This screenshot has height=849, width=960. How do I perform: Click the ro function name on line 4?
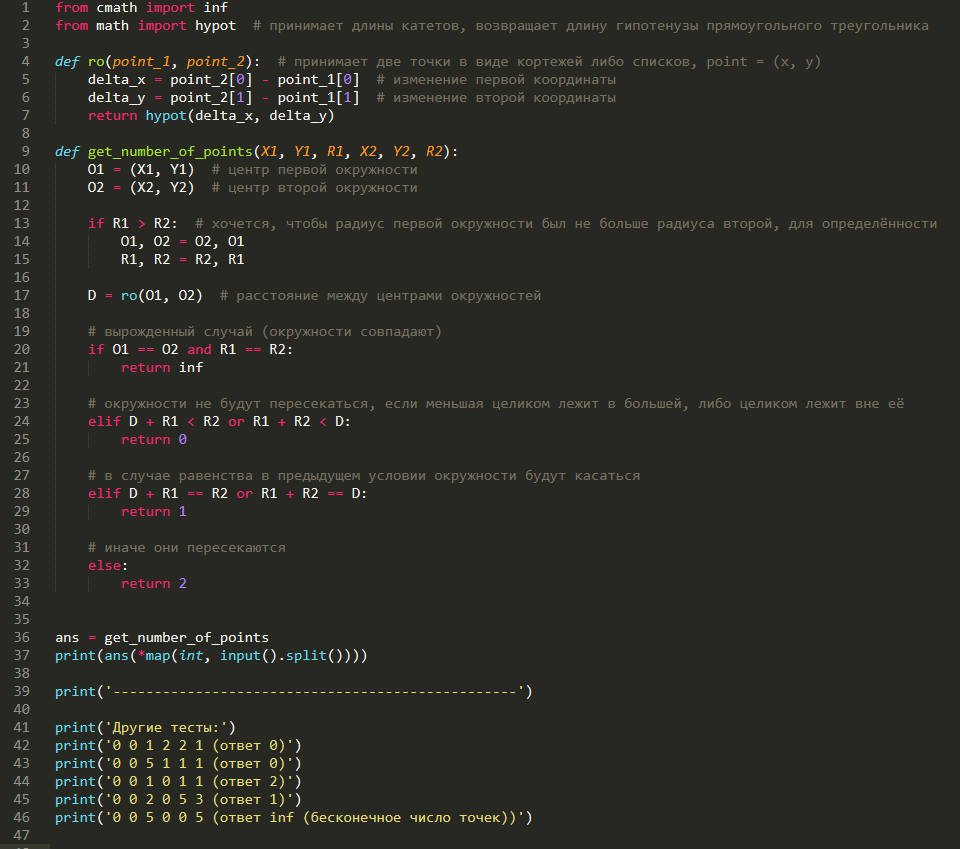click(96, 62)
